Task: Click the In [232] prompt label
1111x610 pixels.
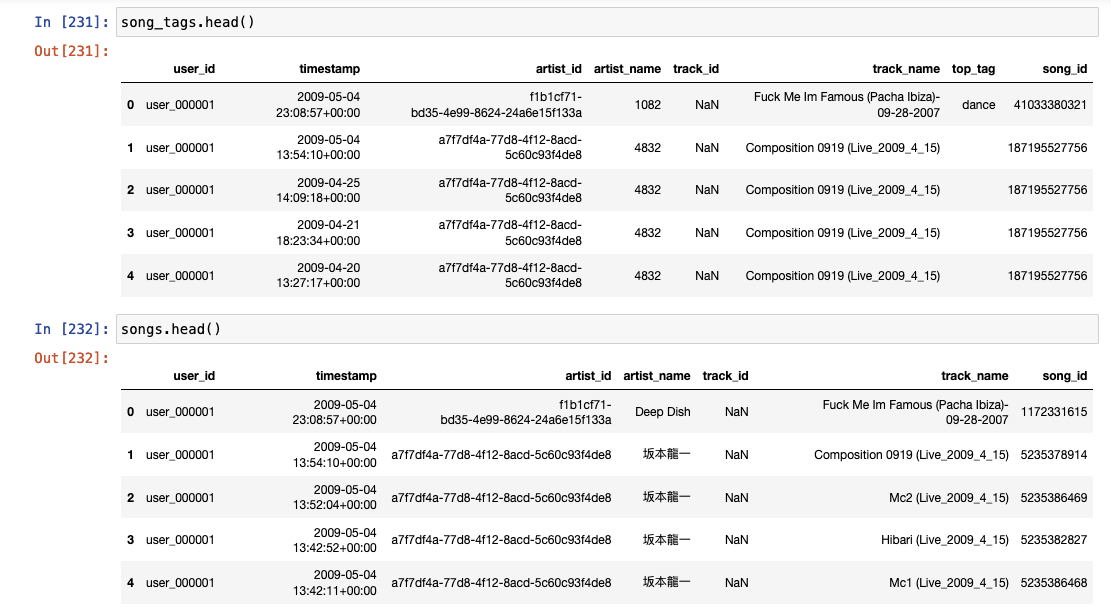Action: [x=72, y=329]
